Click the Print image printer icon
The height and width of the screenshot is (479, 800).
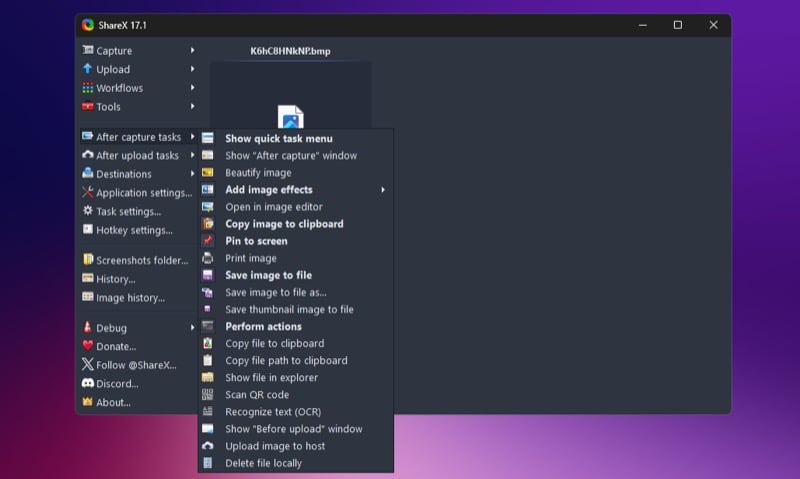click(208, 258)
